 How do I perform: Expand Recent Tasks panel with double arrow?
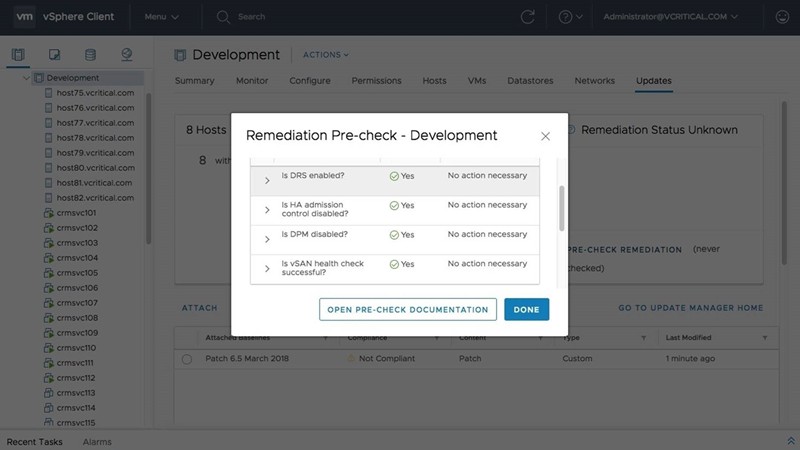click(x=791, y=441)
